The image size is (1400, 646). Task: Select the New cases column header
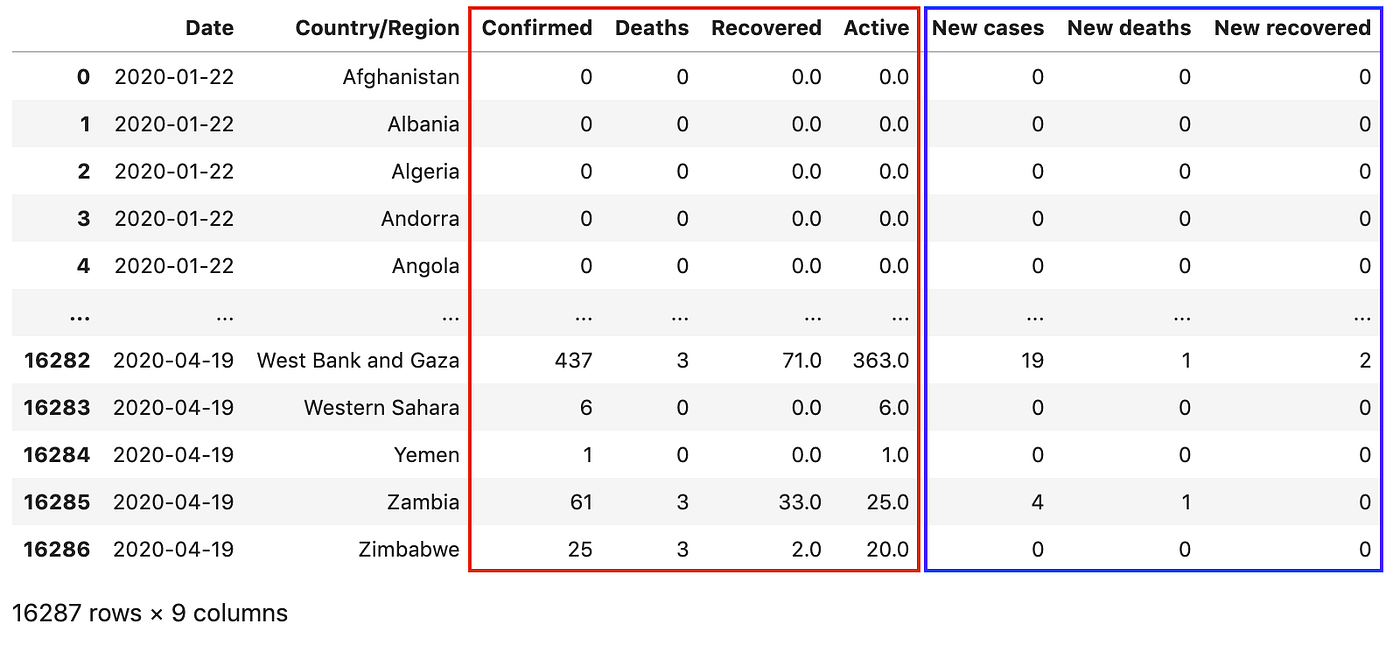988,28
